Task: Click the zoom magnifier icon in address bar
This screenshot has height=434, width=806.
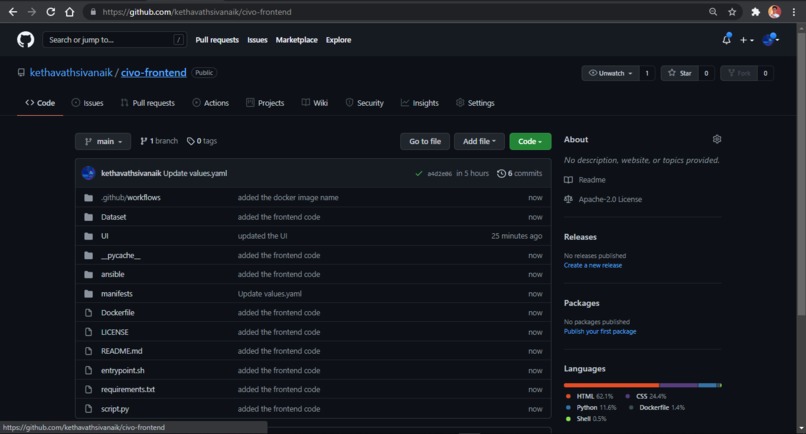Action: 713,11
